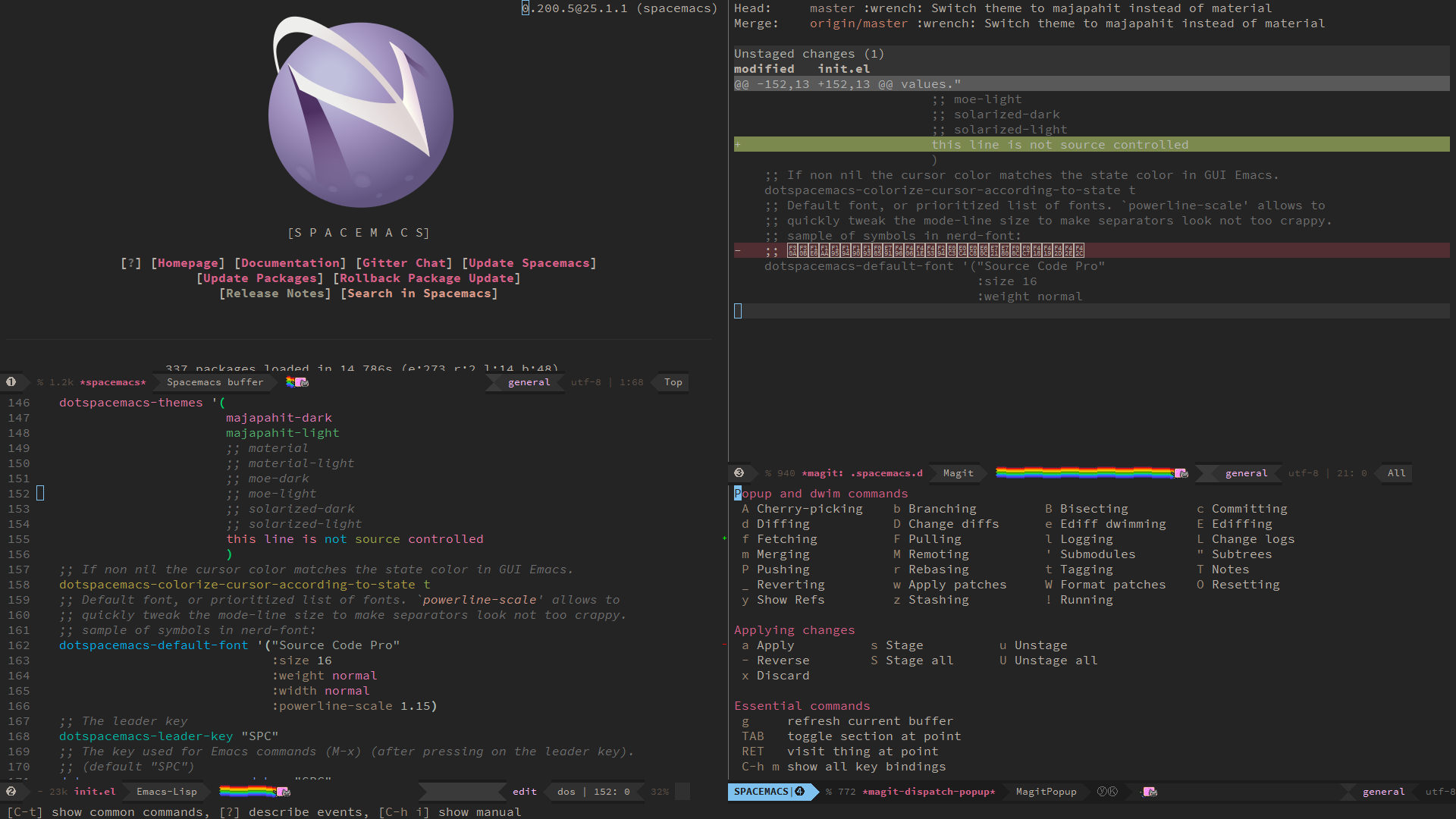
Task: Click window number 1 badge in spacemacs mode line
Action: click(11, 382)
